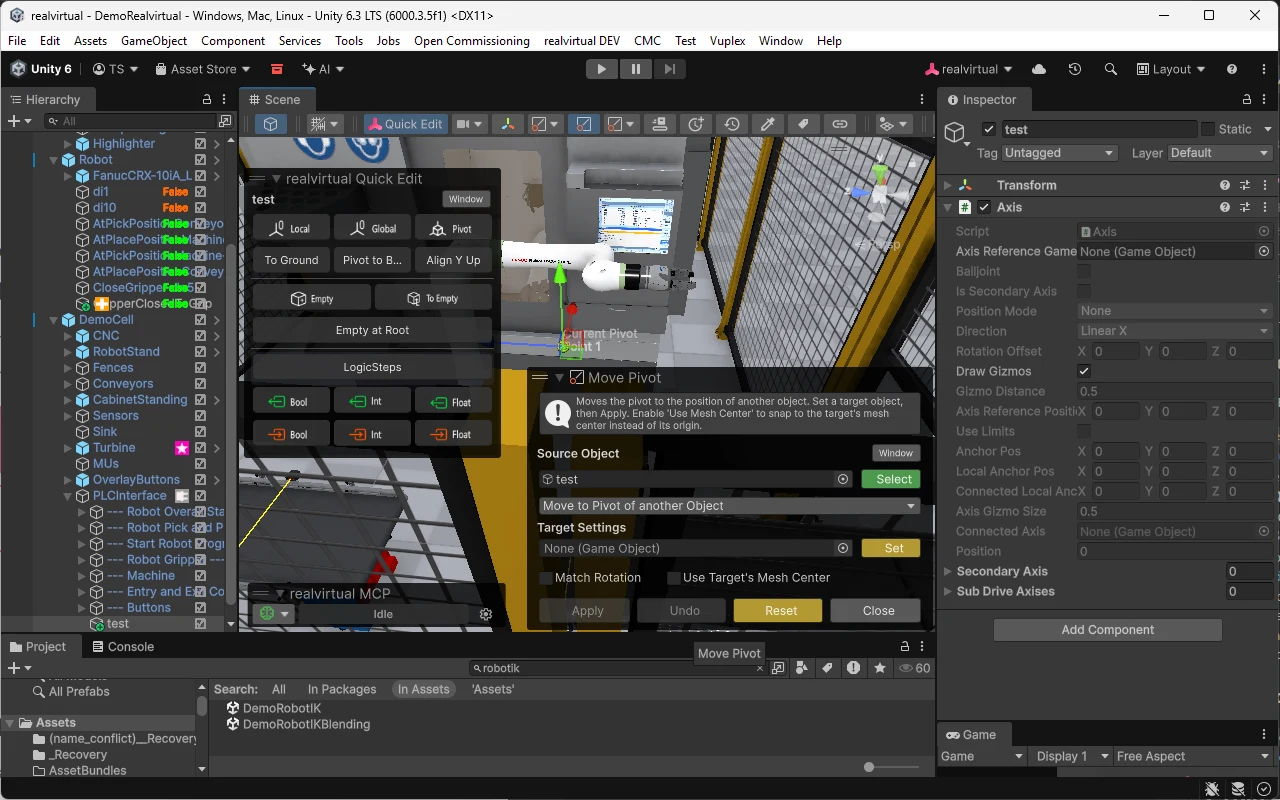Enable the Match Rotation checkbox
1280x800 pixels.
tap(546, 578)
